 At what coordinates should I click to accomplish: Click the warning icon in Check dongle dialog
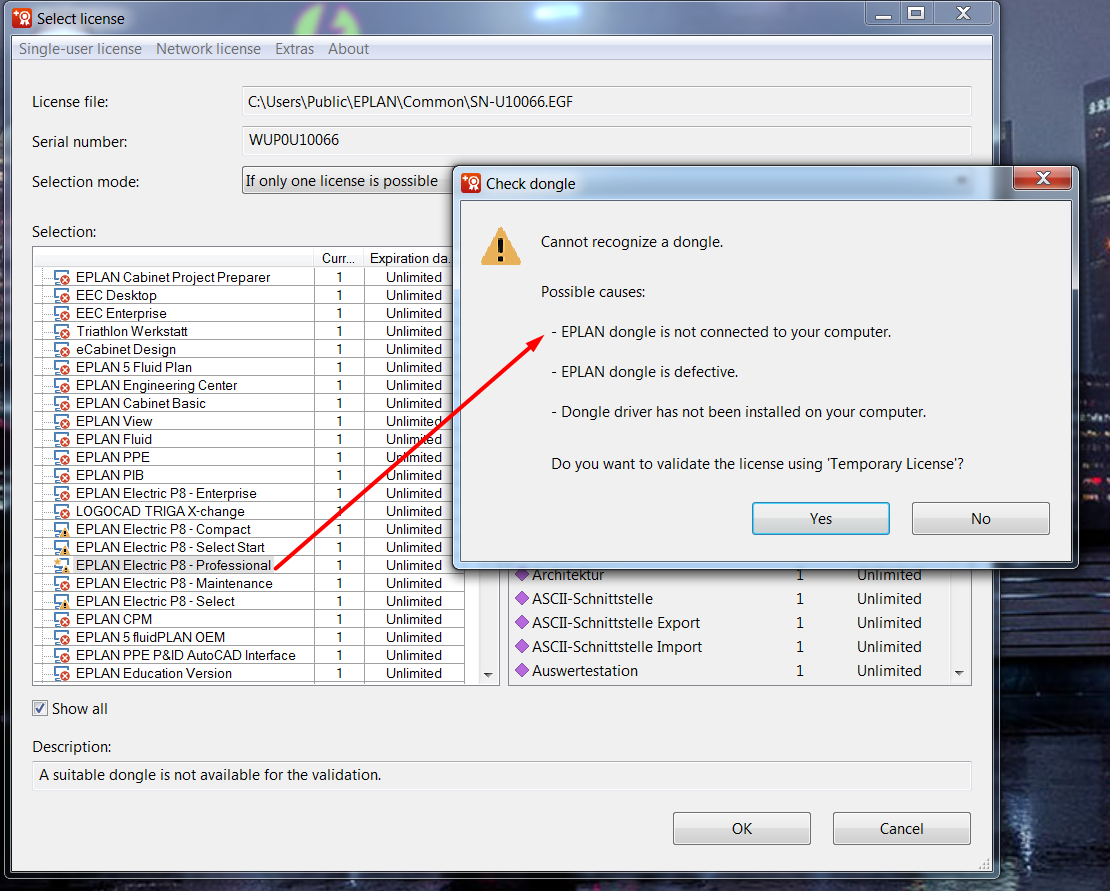coord(500,247)
